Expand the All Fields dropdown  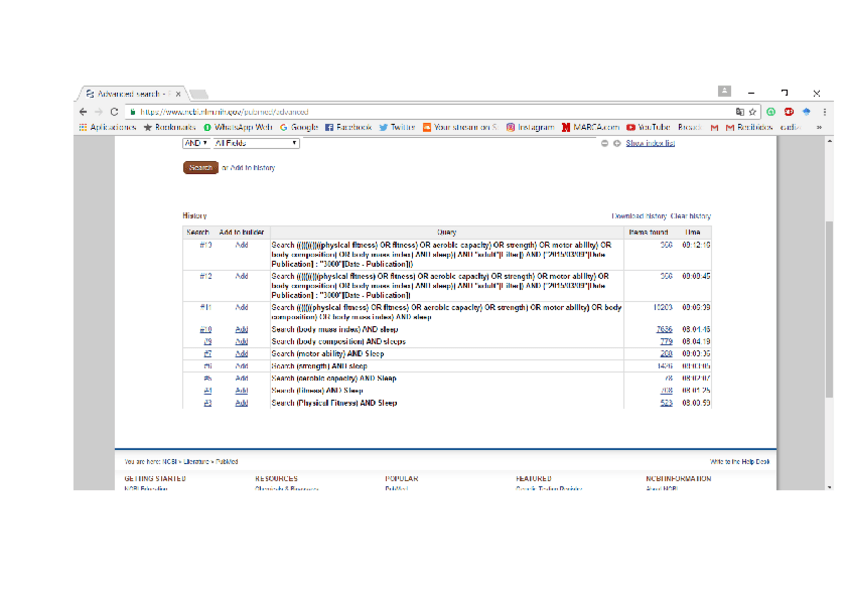coord(255,144)
